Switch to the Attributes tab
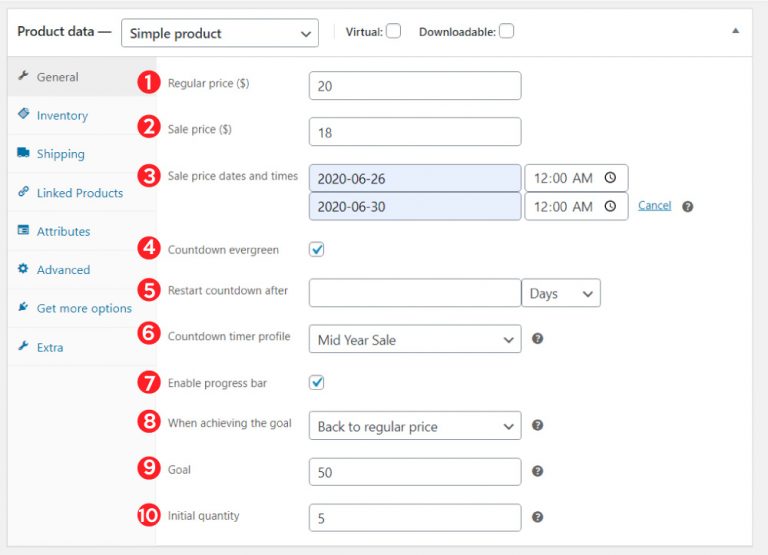 click(82, 231)
